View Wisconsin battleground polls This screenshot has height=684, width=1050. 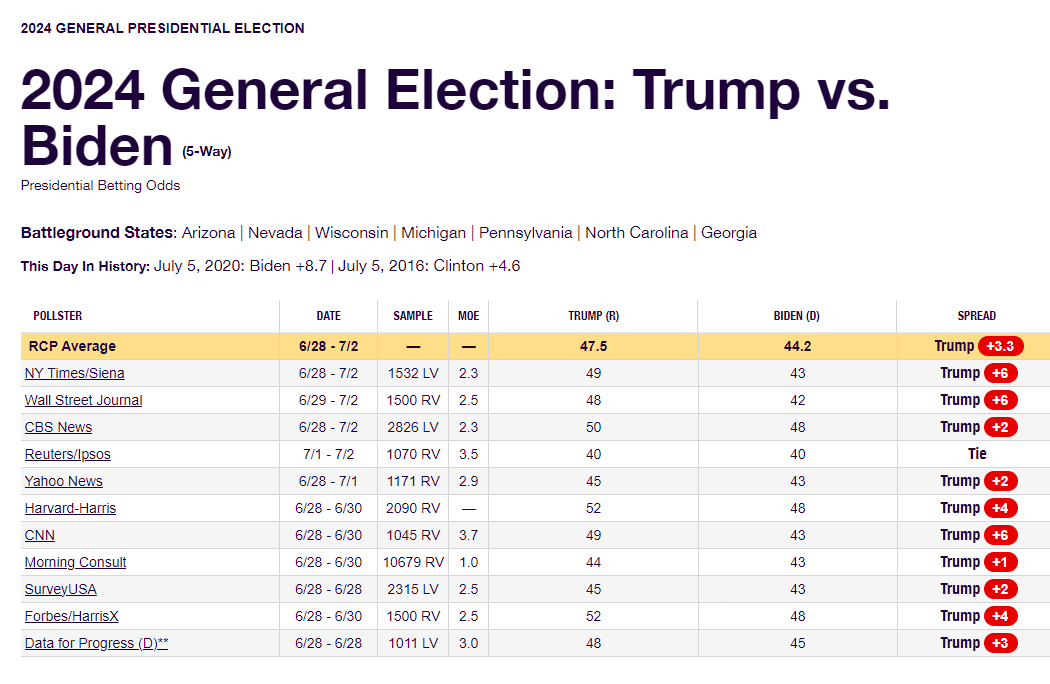(x=351, y=233)
